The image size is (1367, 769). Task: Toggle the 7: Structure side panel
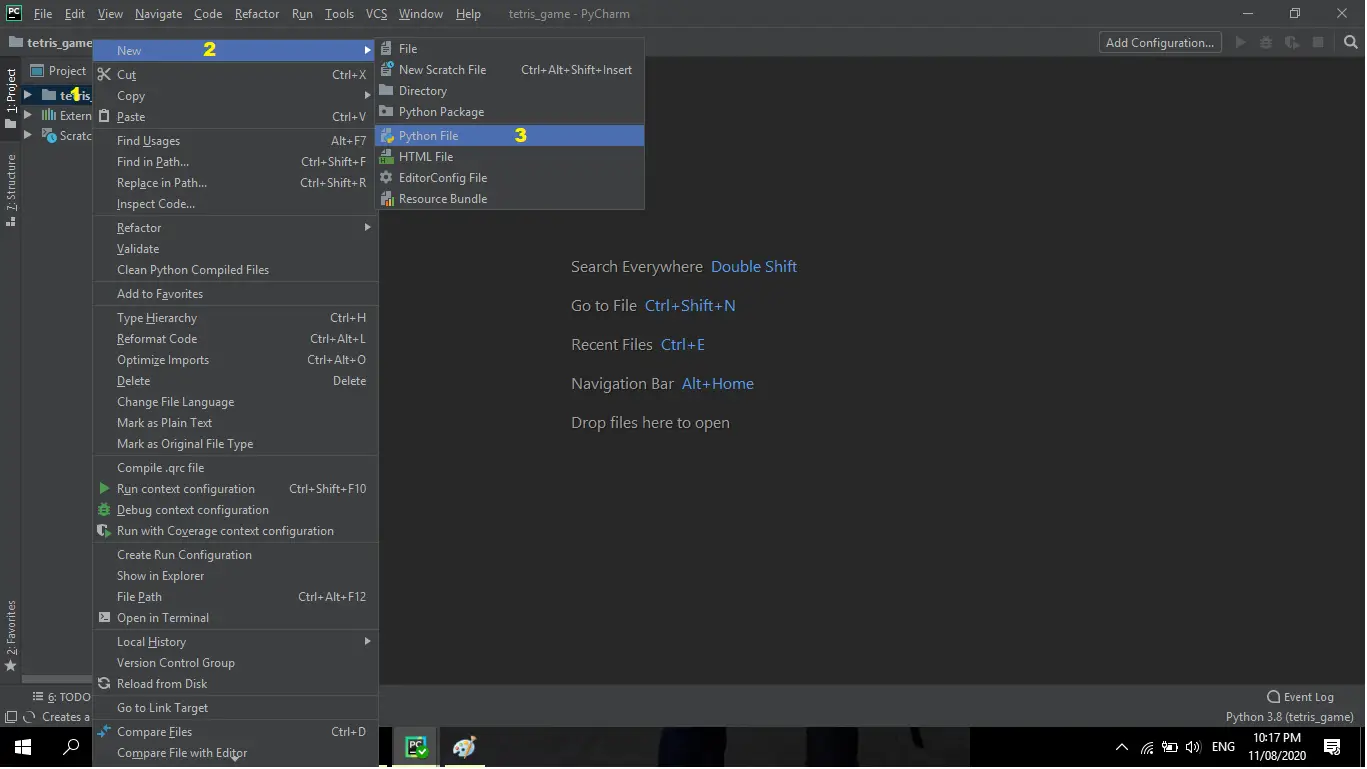point(11,188)
